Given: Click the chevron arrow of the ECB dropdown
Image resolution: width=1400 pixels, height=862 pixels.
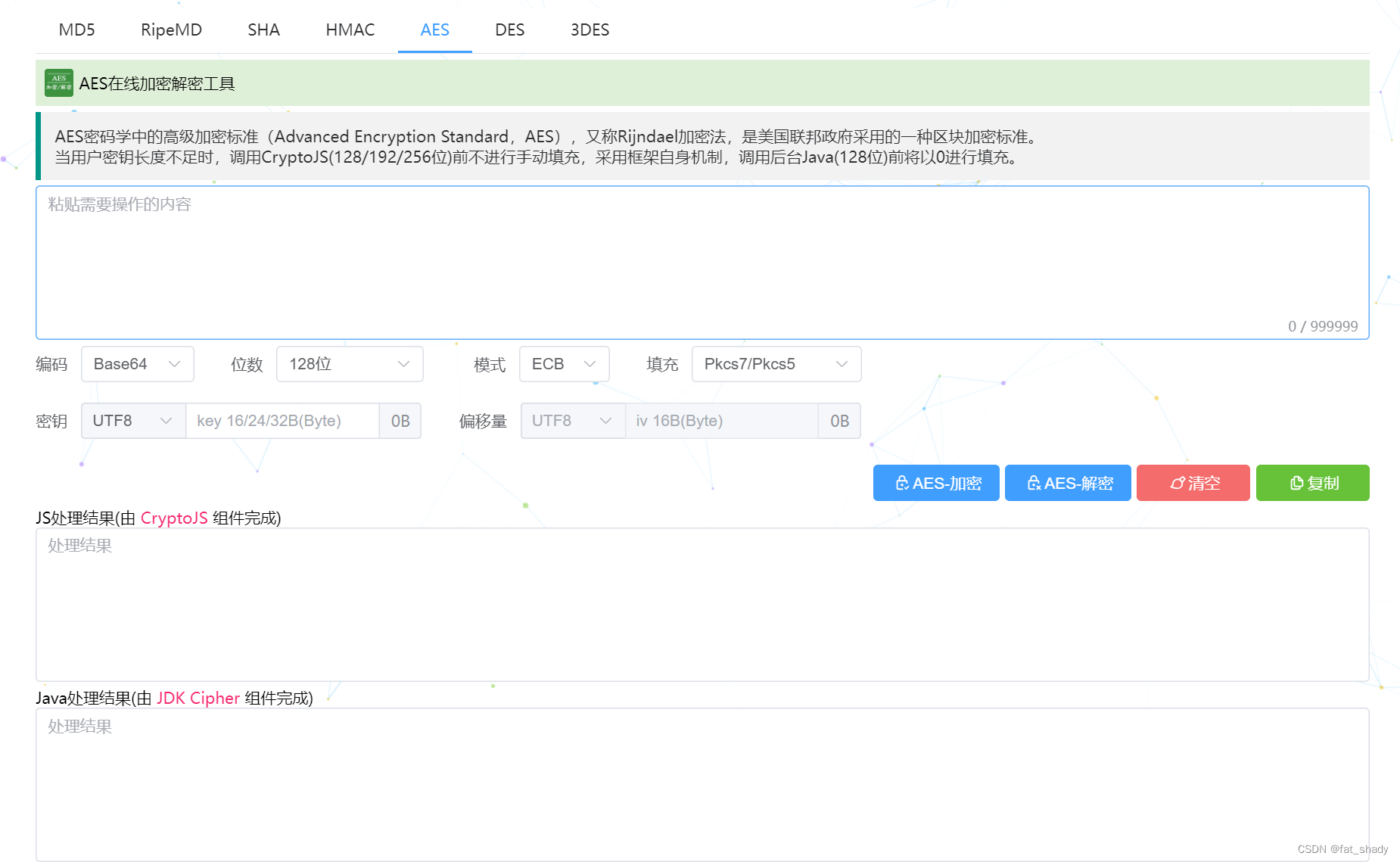Looking at the screenshot, I should pyautogui.click(x=590, y=364).
